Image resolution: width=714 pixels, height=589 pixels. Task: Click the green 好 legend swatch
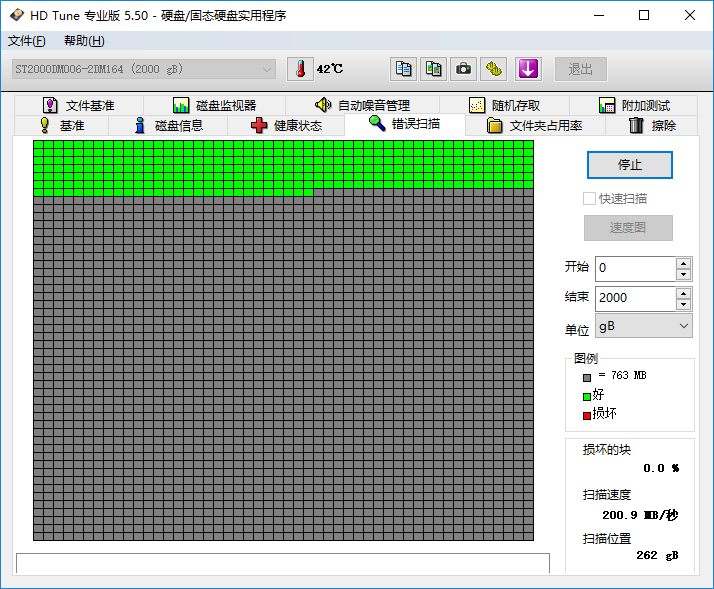tap(587, 396)
